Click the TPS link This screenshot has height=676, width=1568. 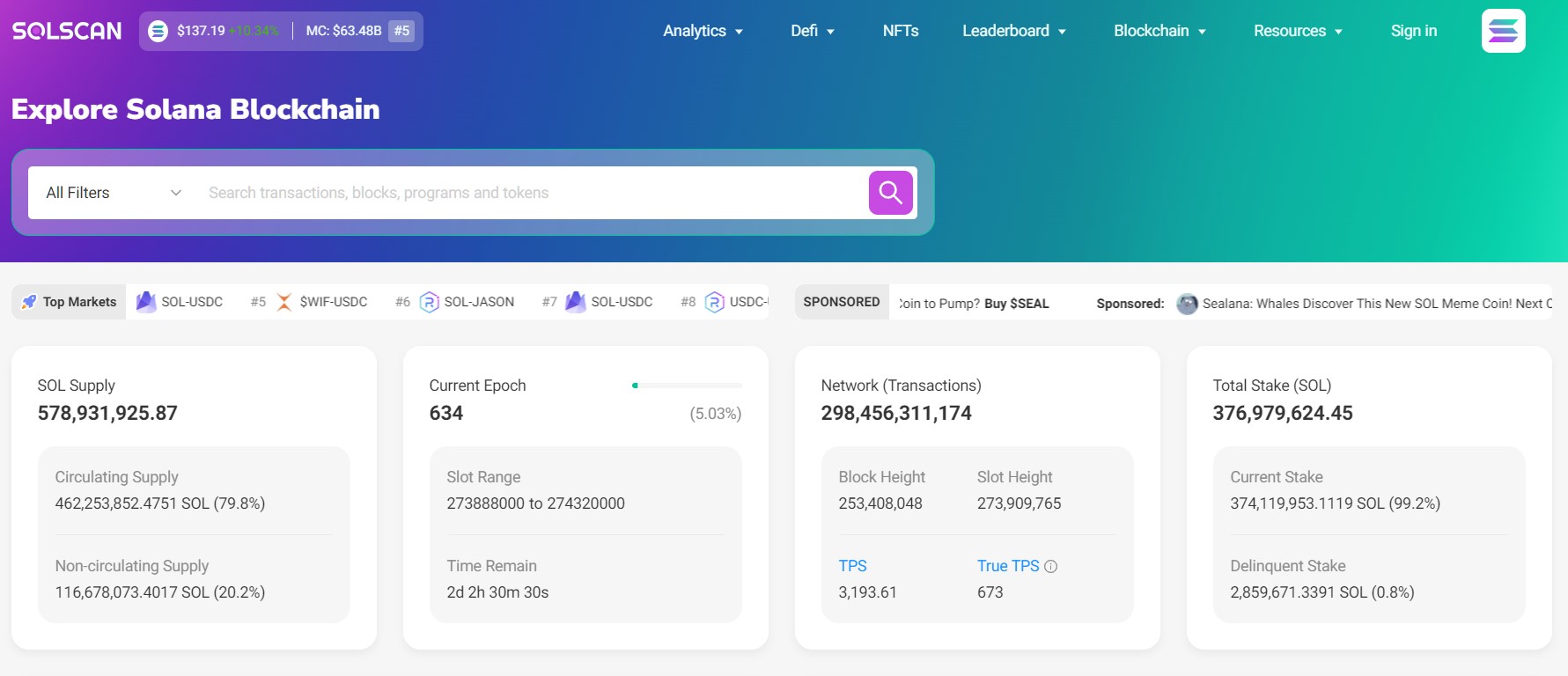(852, 566)
